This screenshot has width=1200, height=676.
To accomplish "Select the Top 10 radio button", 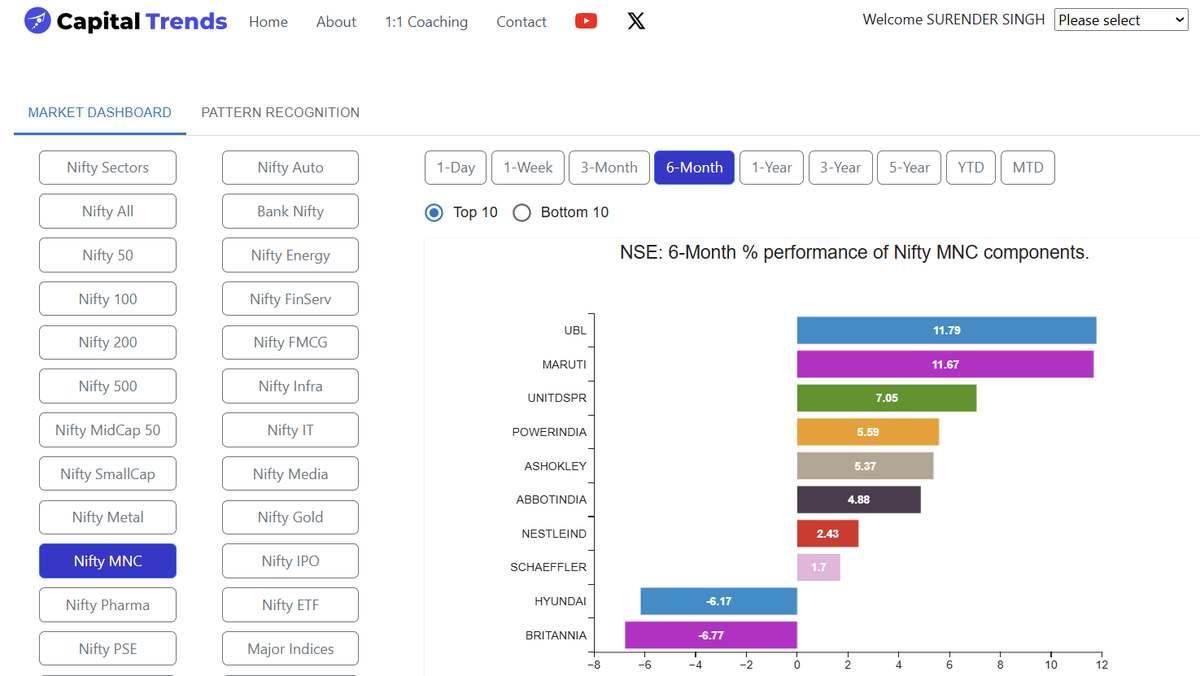I will (434, 212).
